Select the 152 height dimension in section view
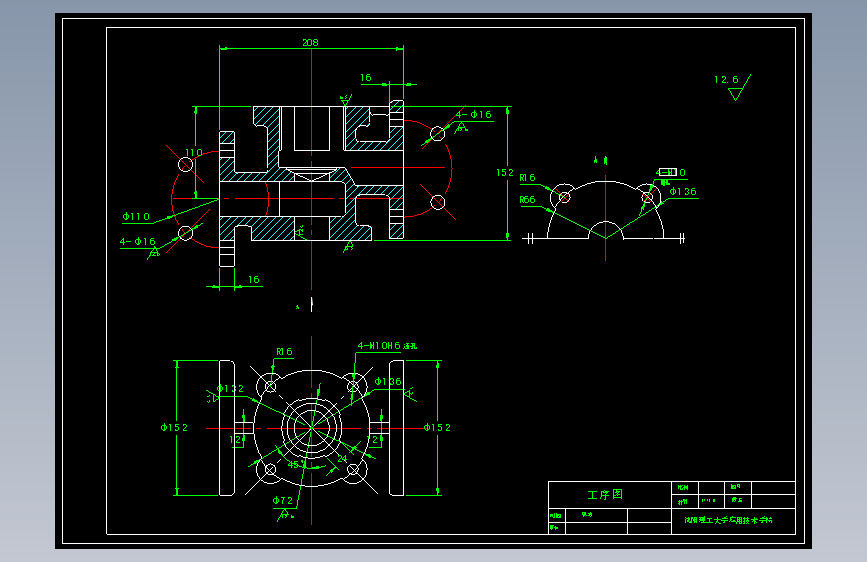This screenshot has height=562, width=867. (x=505, y=173)
